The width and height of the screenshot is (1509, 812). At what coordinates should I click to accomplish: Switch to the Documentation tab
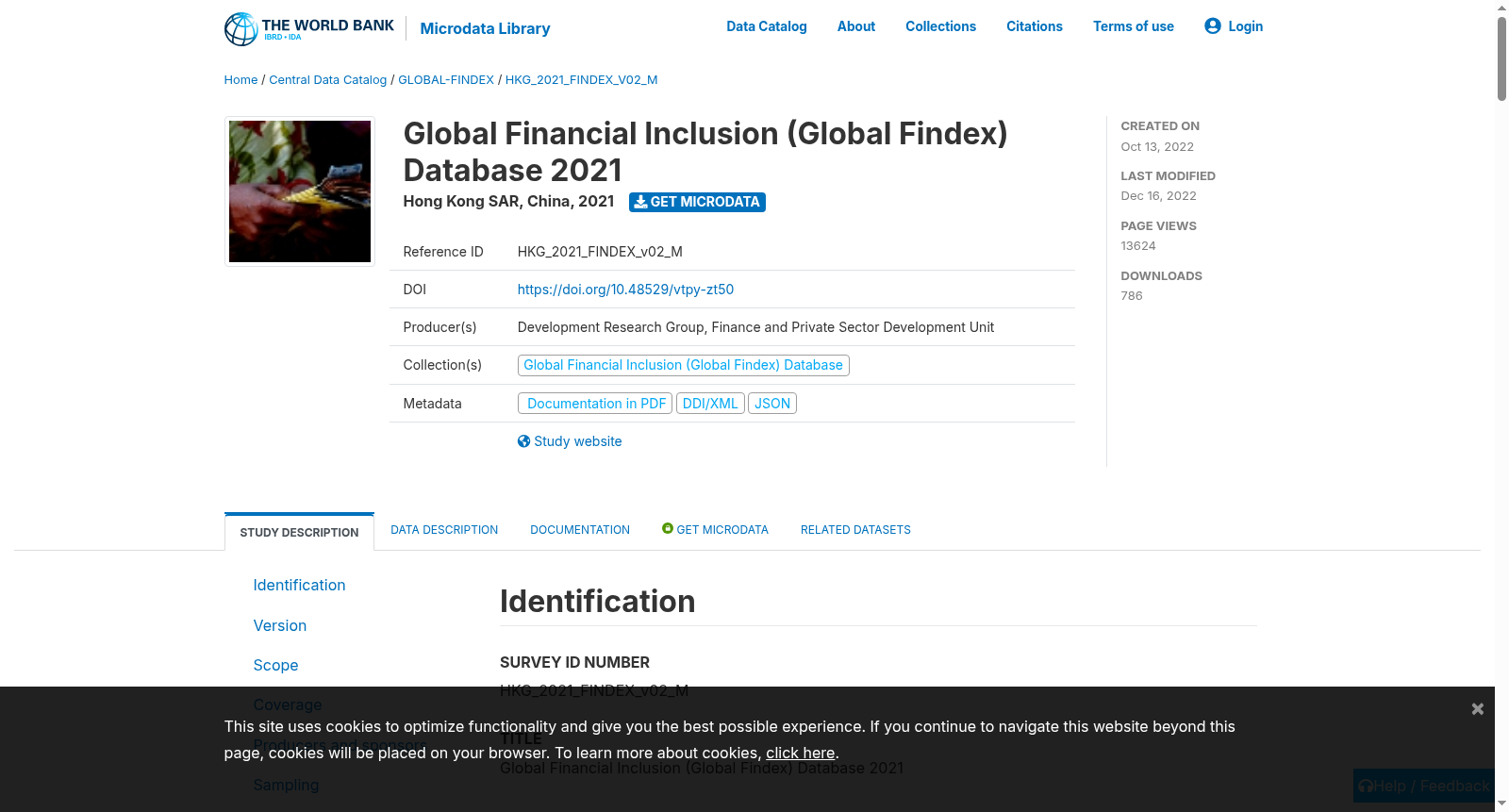[580, 530]
